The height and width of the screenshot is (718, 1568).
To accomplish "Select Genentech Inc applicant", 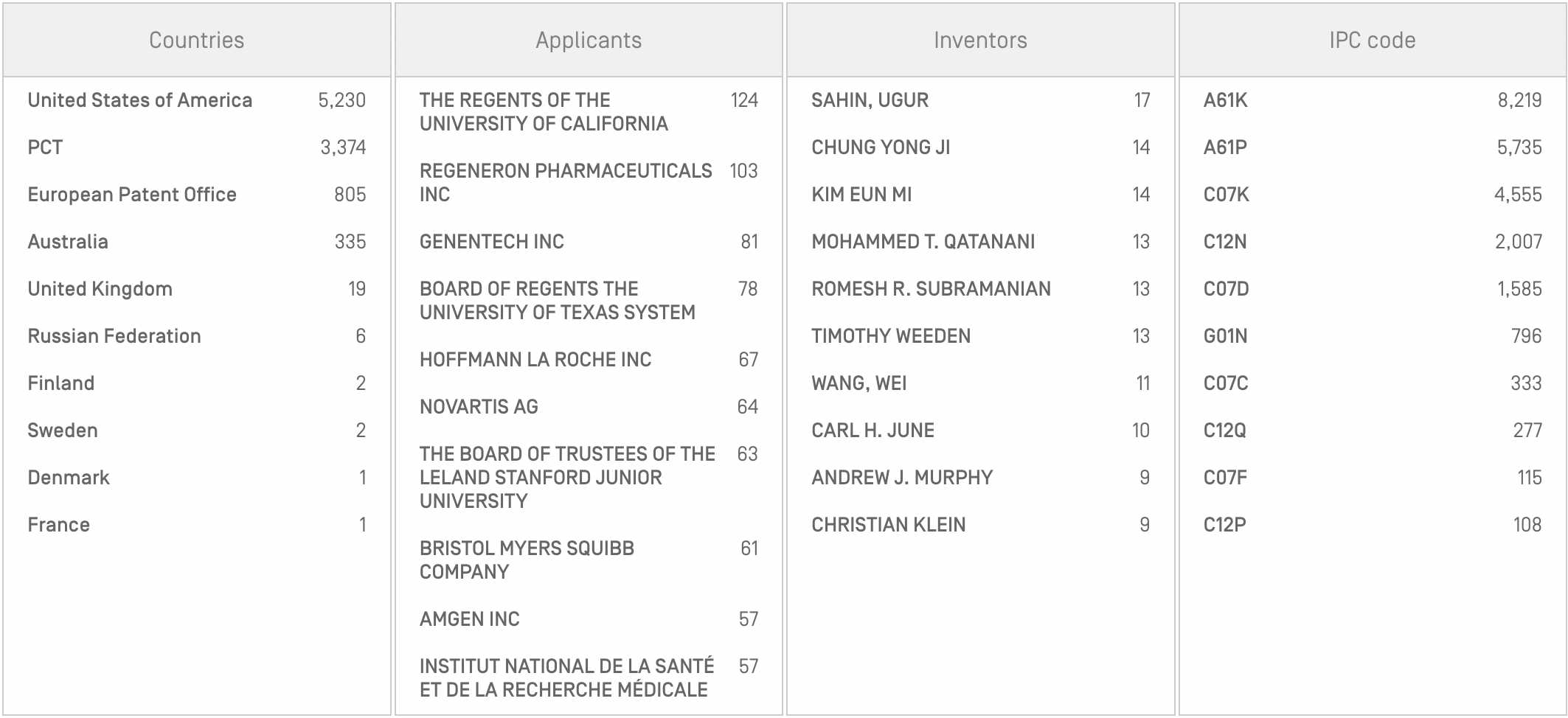I will click(492, 242).
